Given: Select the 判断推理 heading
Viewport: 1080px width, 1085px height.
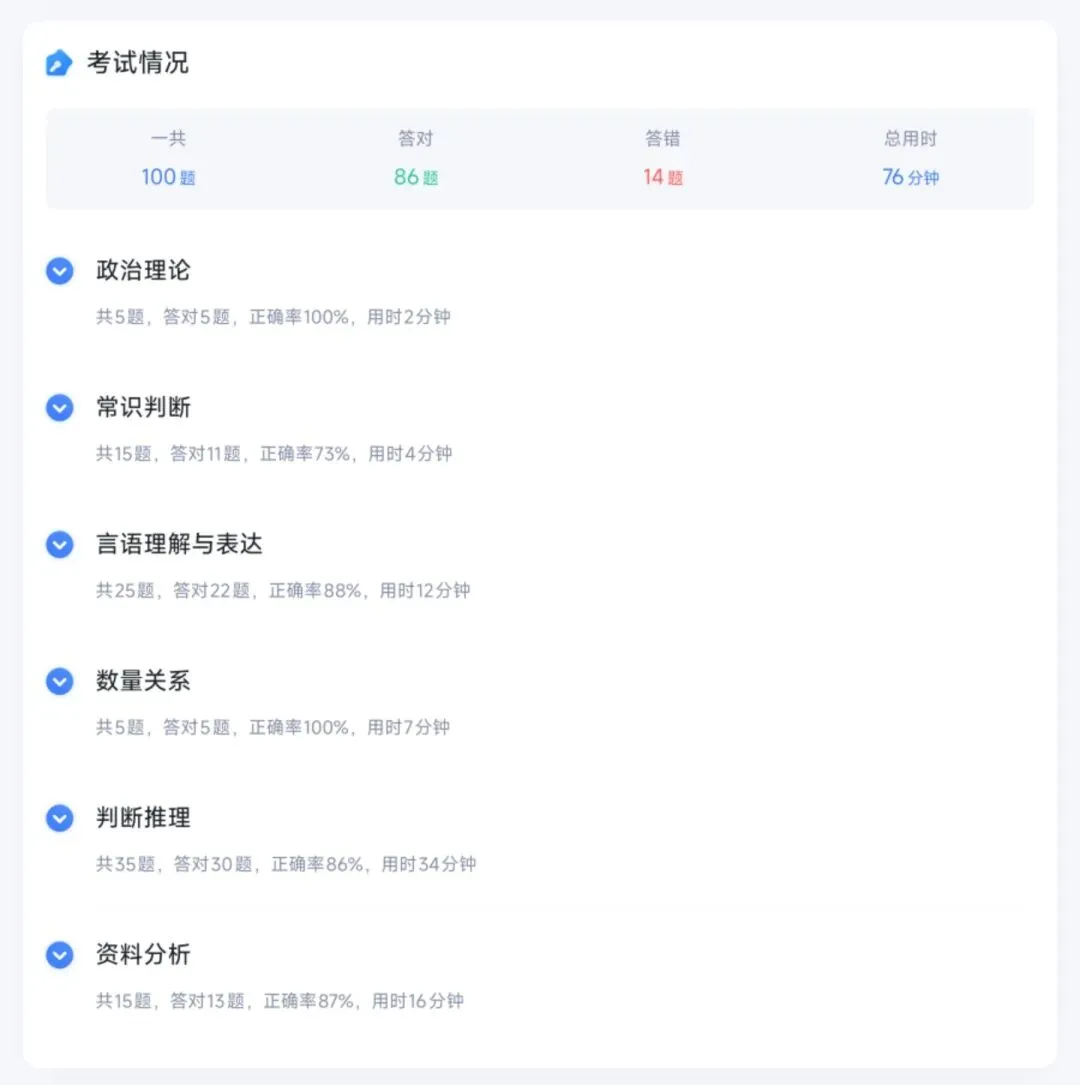Looking at the screenshot, I should (143, 818).
